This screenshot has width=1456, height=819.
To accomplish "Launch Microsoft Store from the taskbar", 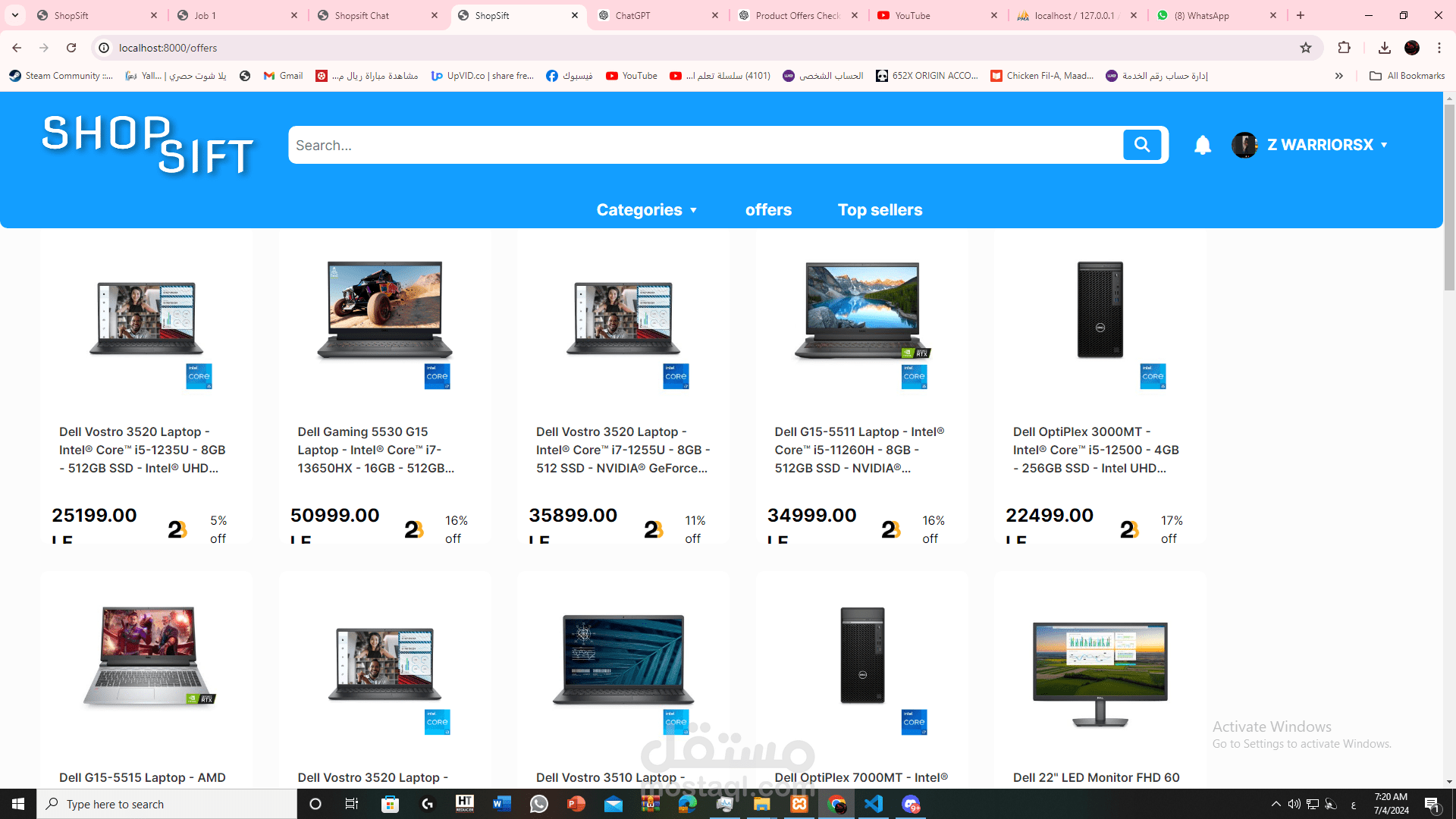I will point(390,804).
